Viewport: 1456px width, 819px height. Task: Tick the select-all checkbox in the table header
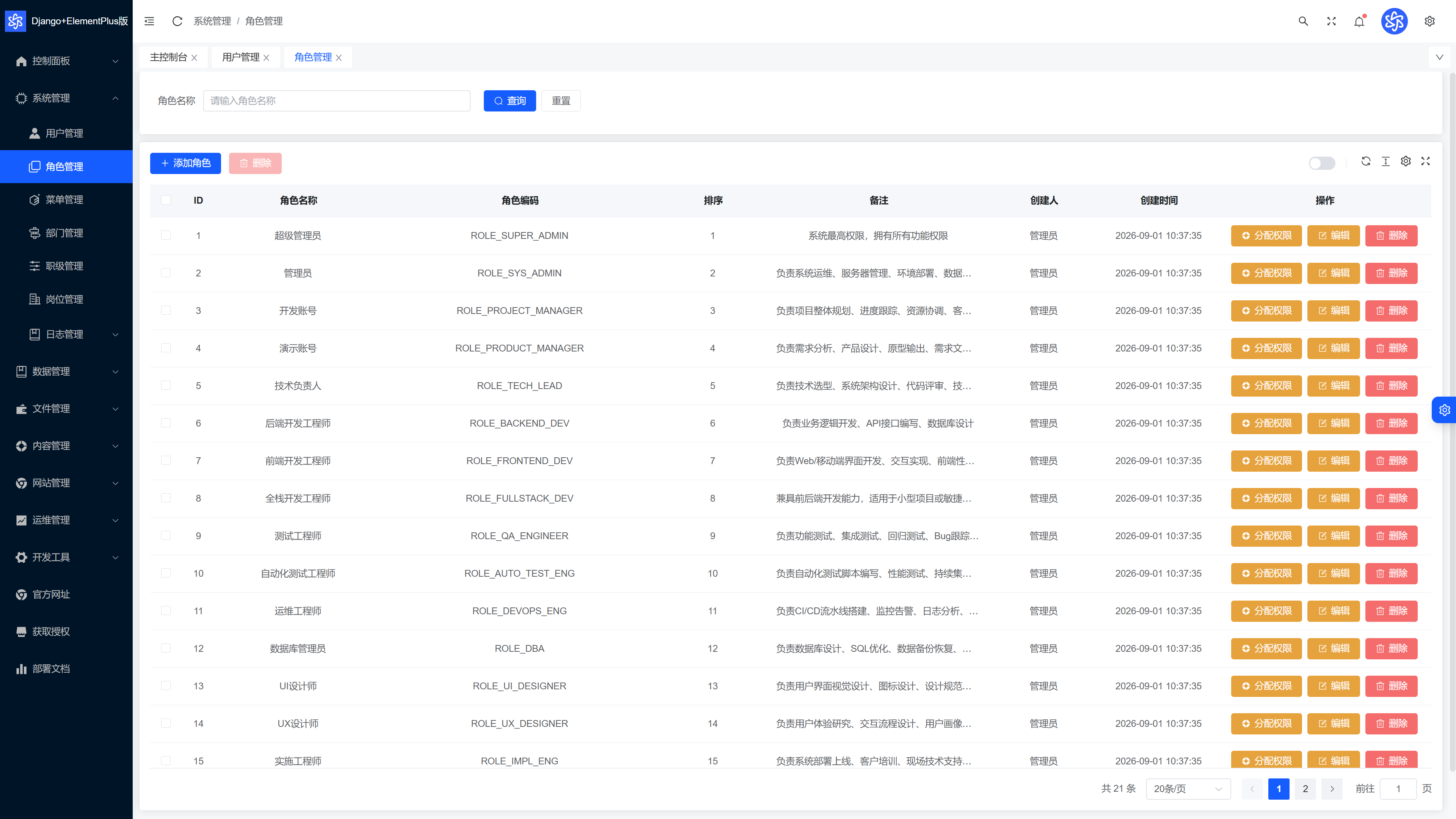[x=166, y=200]
